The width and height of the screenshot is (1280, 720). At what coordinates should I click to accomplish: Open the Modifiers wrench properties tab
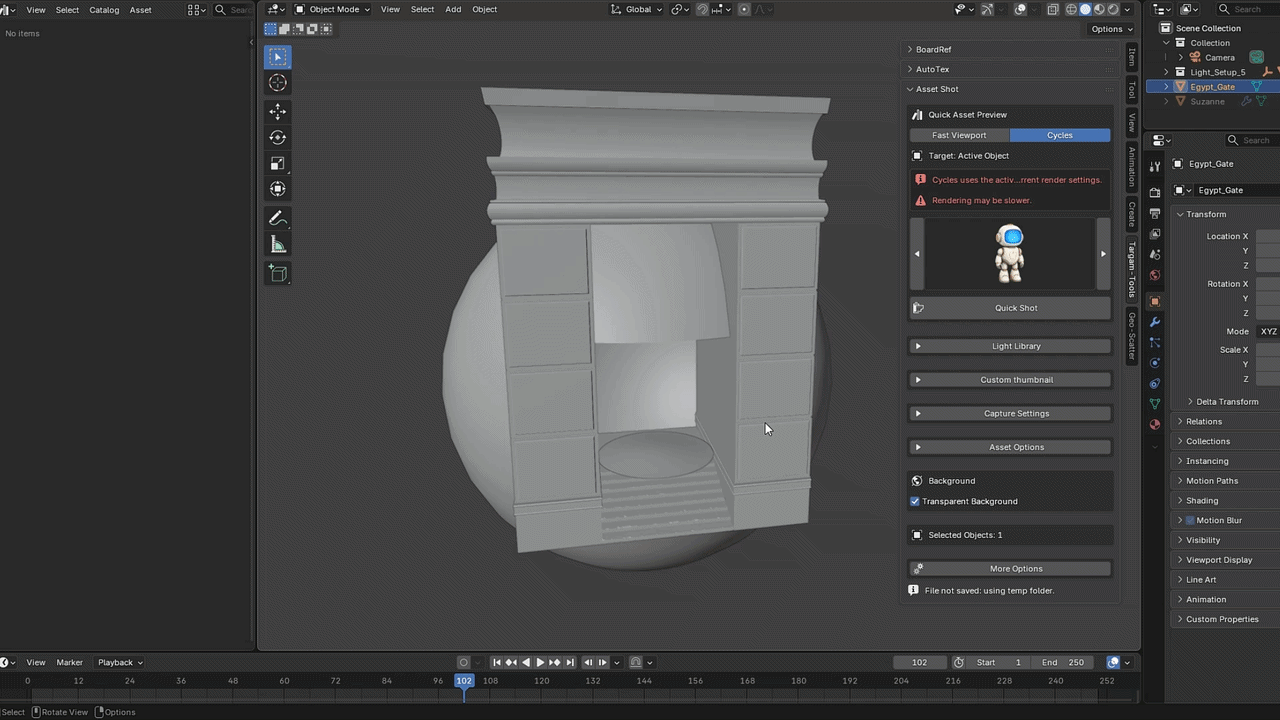(1155, 322)
